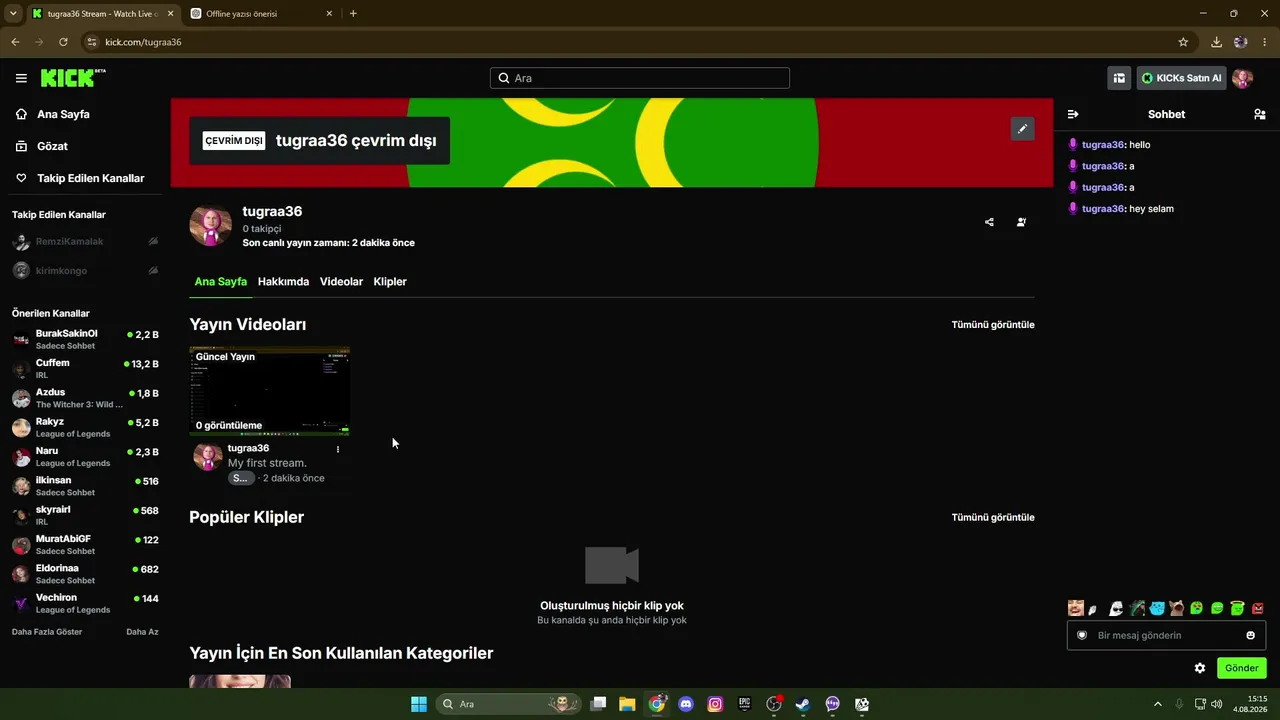The width and height of the screenshot is (1280, 720).
Task: Open the profile avatar menu in header
Action: click(x=1242, y=78)
